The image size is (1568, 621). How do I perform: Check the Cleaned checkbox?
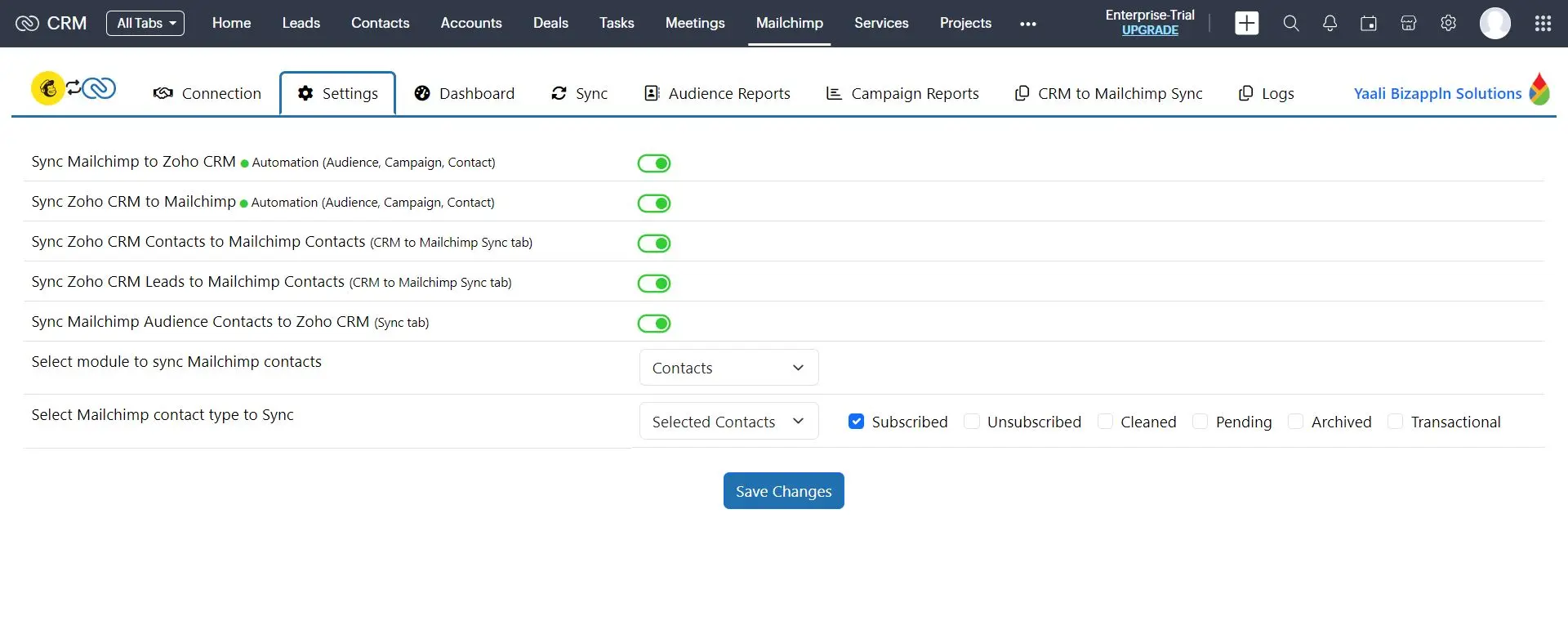point(1105,422)
